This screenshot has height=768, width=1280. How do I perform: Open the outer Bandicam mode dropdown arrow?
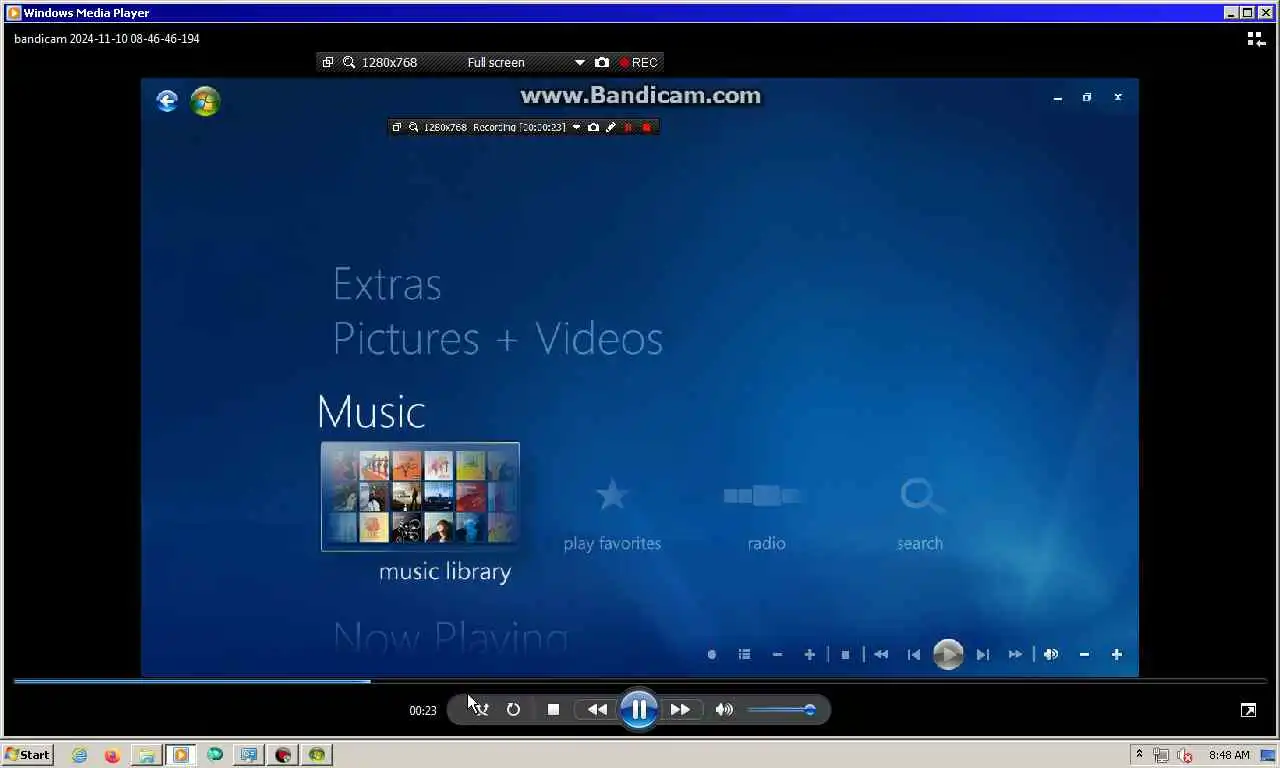coord(579,62)
